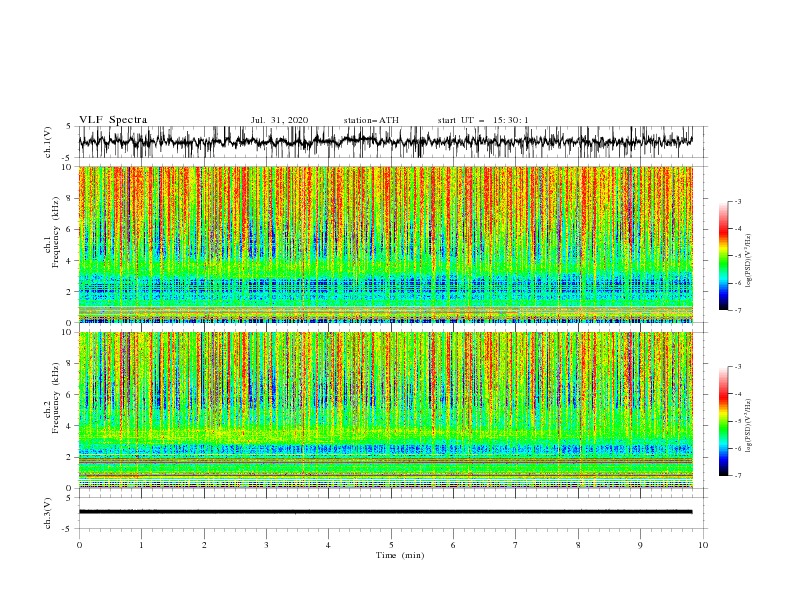Click the "4" tick on the time axis

pos(328,545)
